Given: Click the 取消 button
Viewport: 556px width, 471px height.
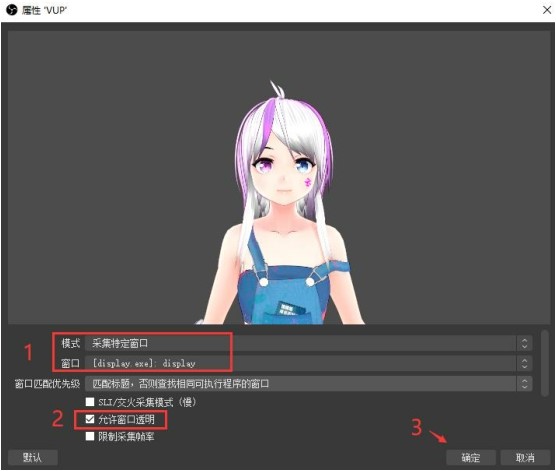Looking at the screenshot, I should [x=525, y=458].
